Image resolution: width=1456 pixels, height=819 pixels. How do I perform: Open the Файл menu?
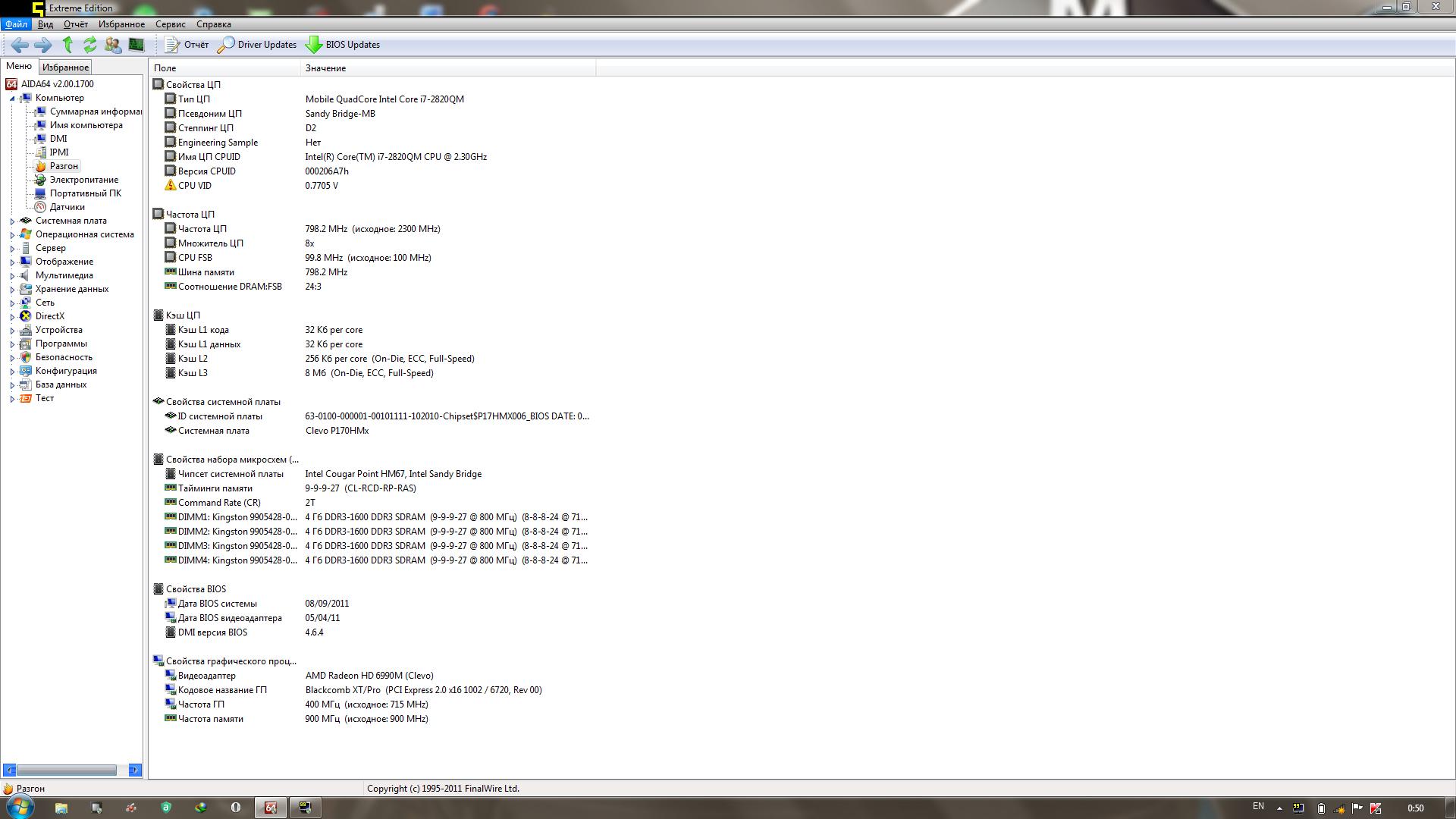coord(16,24)
